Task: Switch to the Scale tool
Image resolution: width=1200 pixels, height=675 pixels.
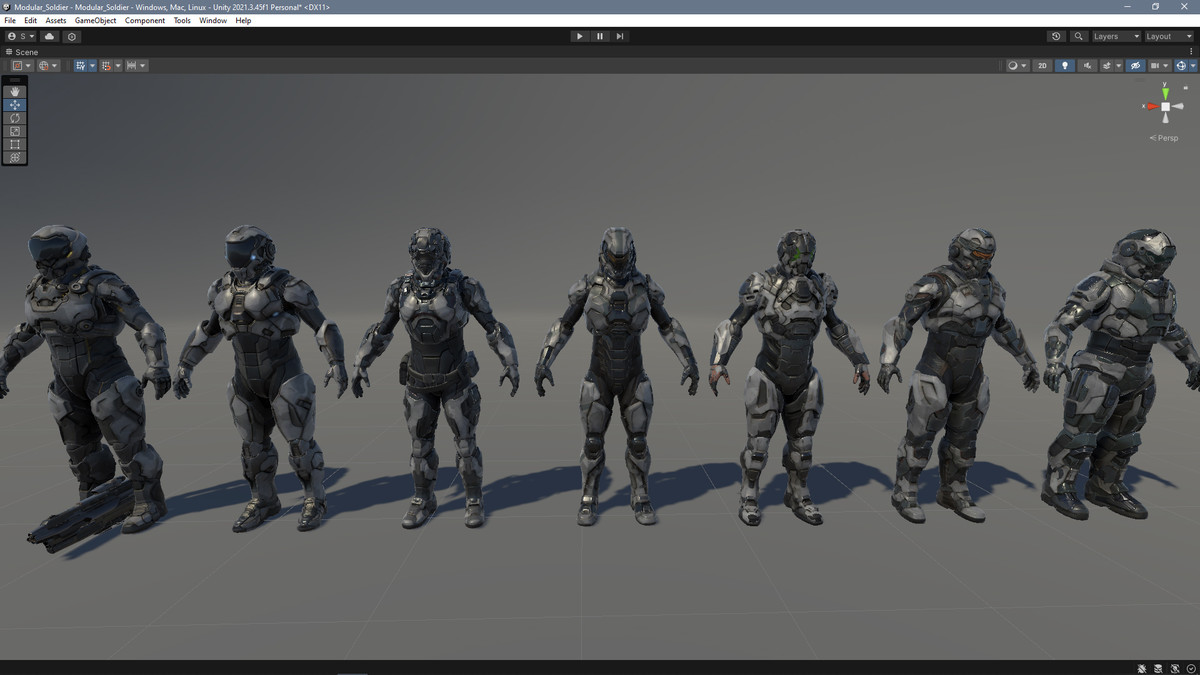Action: pyautogui.click(x=14, y=130)
